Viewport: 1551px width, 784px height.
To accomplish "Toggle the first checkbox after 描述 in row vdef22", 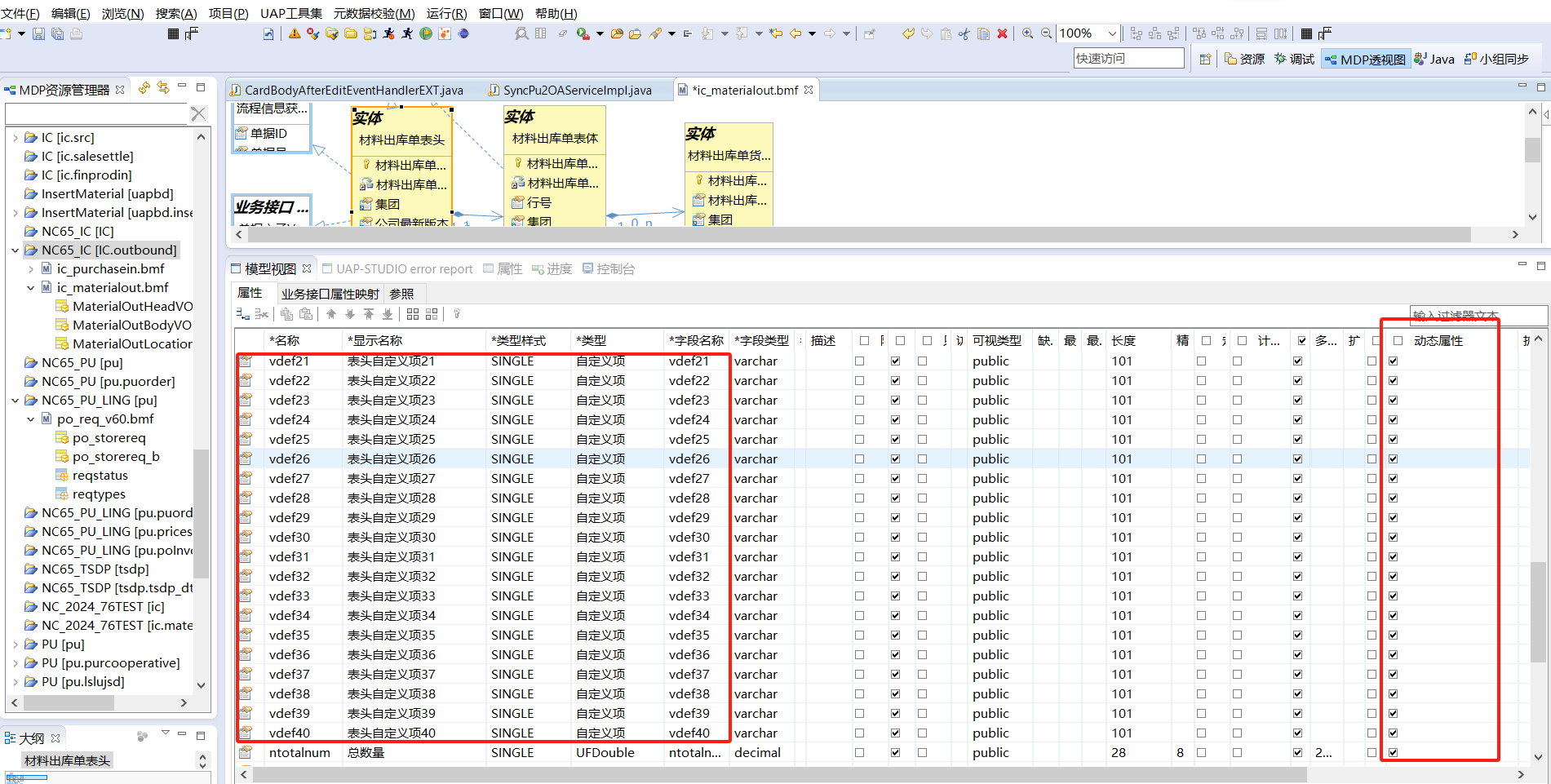I will [x=860, y=380].
